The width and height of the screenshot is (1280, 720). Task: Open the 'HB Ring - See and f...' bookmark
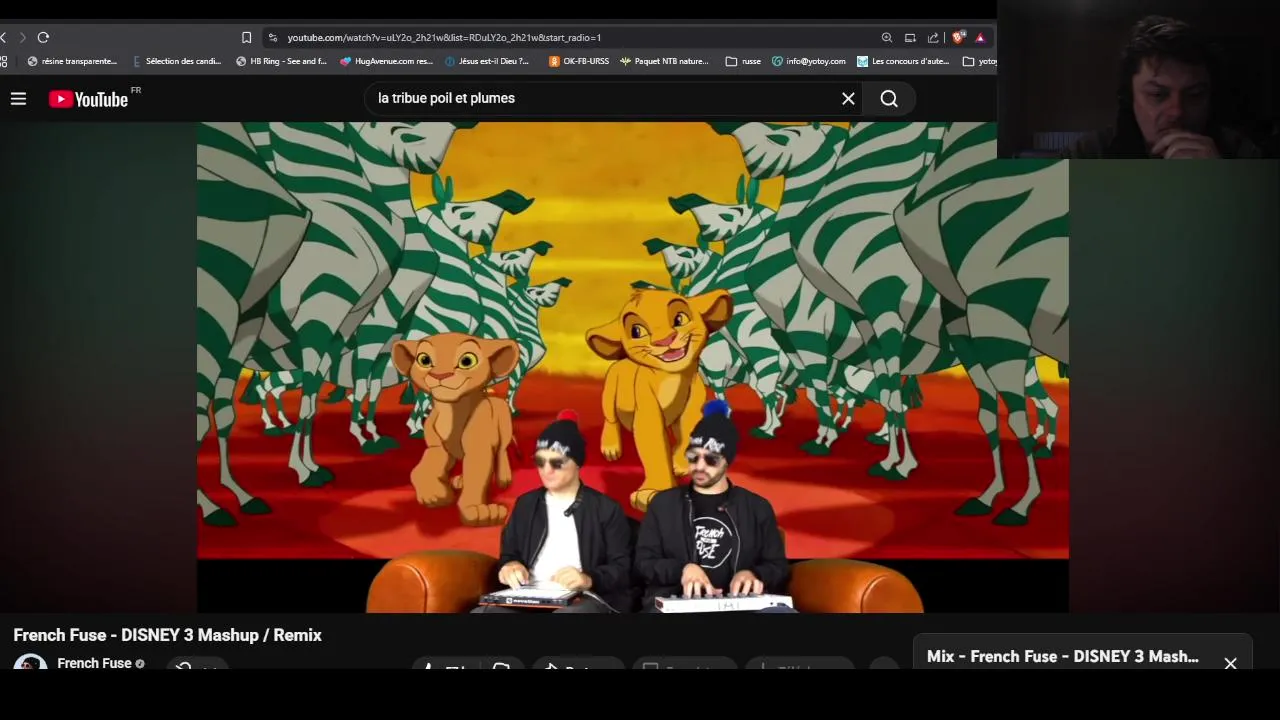click(281, 61)
